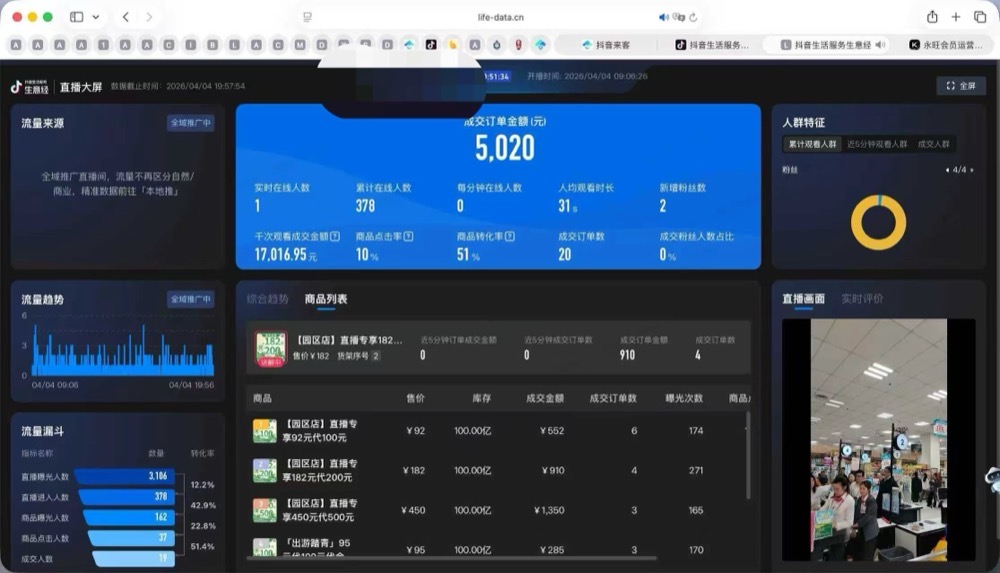Click the 成交订单数 column header in table
This screenshot has height=573, width=1000.
(x=613, y=398)
